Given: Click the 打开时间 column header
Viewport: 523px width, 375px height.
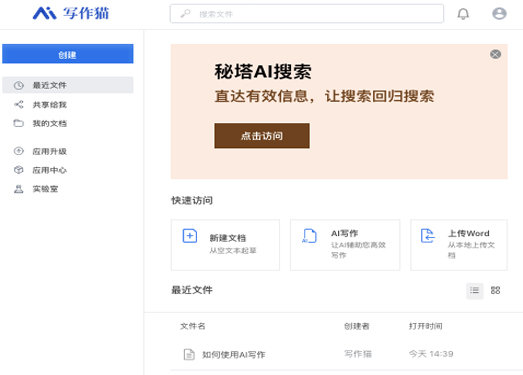Looking at the screenshot, I should pyautogui.click(x=426, y=326).
